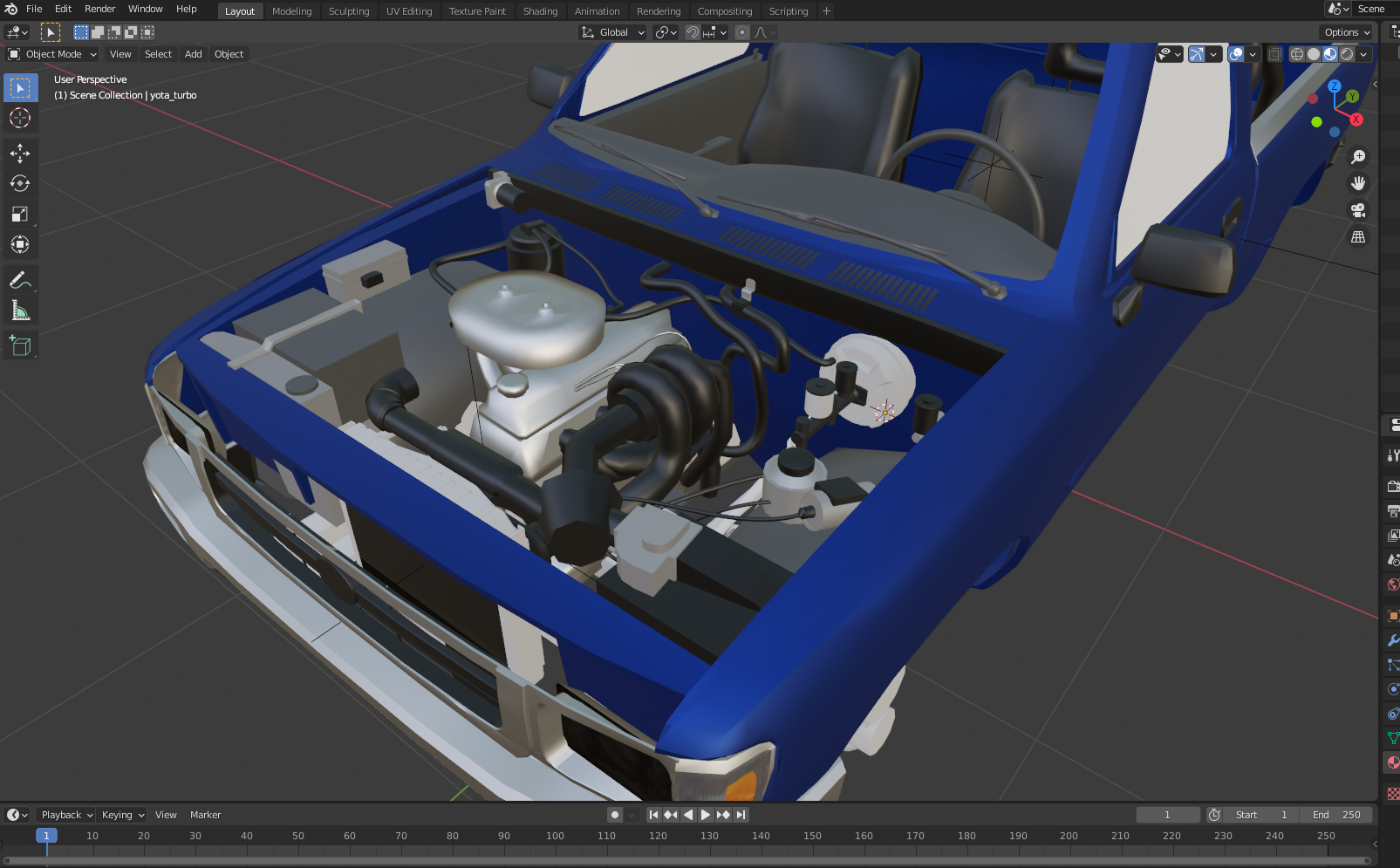Choose Intersect selection mode icon
This screenshot has width=1400, height=868.
147,32
